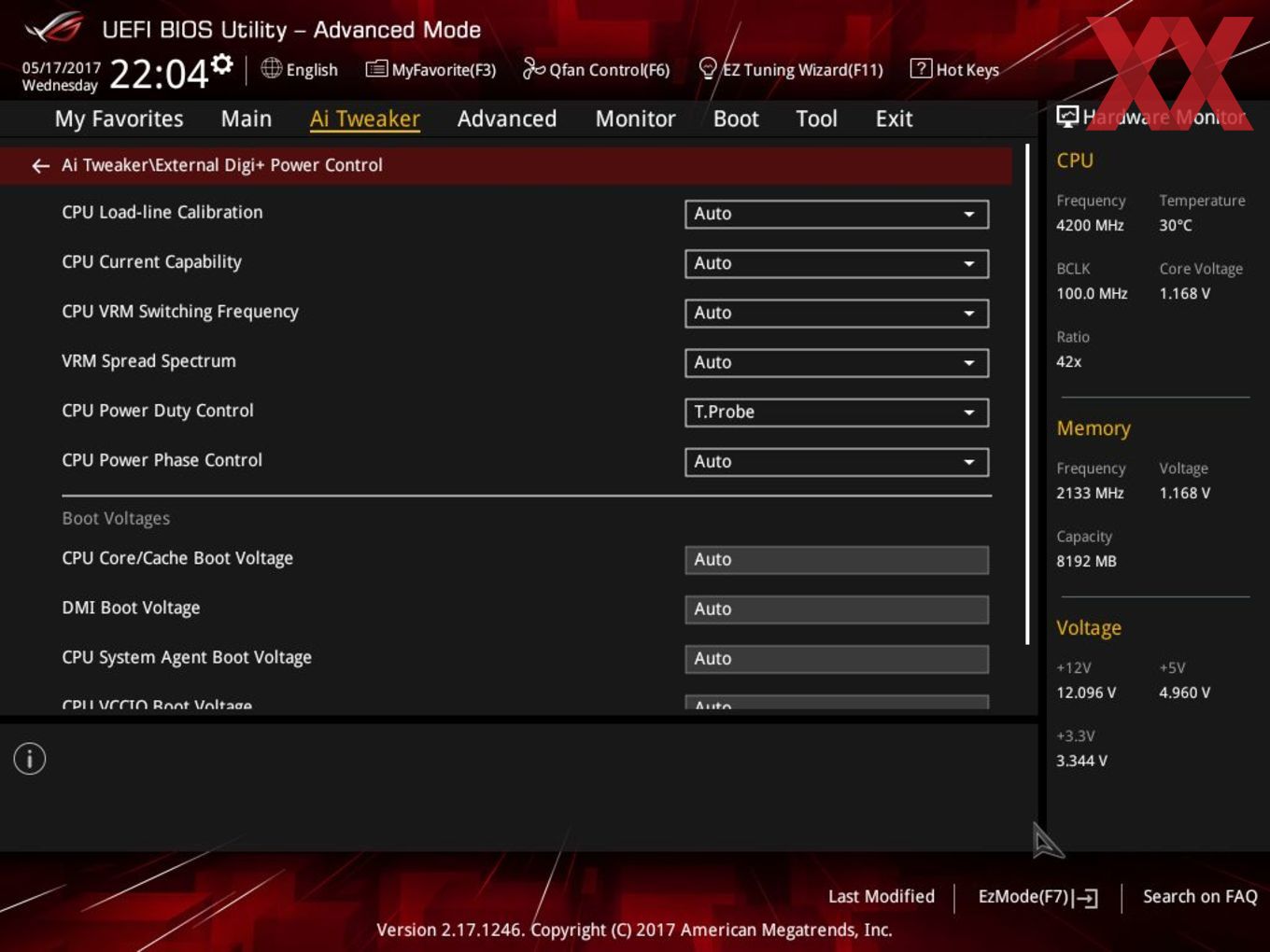This screenshot has height=952, width=1270.
Task: Click the back arrow beside Ai Tweaker path
Action: click(x=40, y=166)
